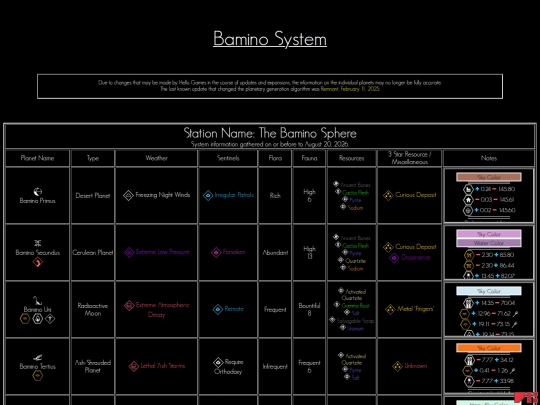Viewport: 540px width, 405px height.
Task: Click the hexagon icon beside 34.12
Action: [469, 360]
